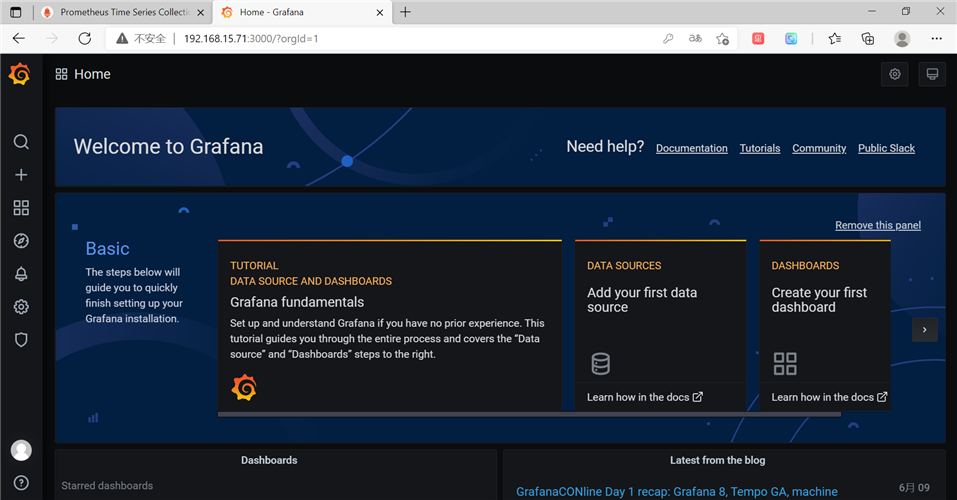Screen dimensions: 957x500
Task: Click the database icon in Data Sources card
Action: (x=601, y=364)
